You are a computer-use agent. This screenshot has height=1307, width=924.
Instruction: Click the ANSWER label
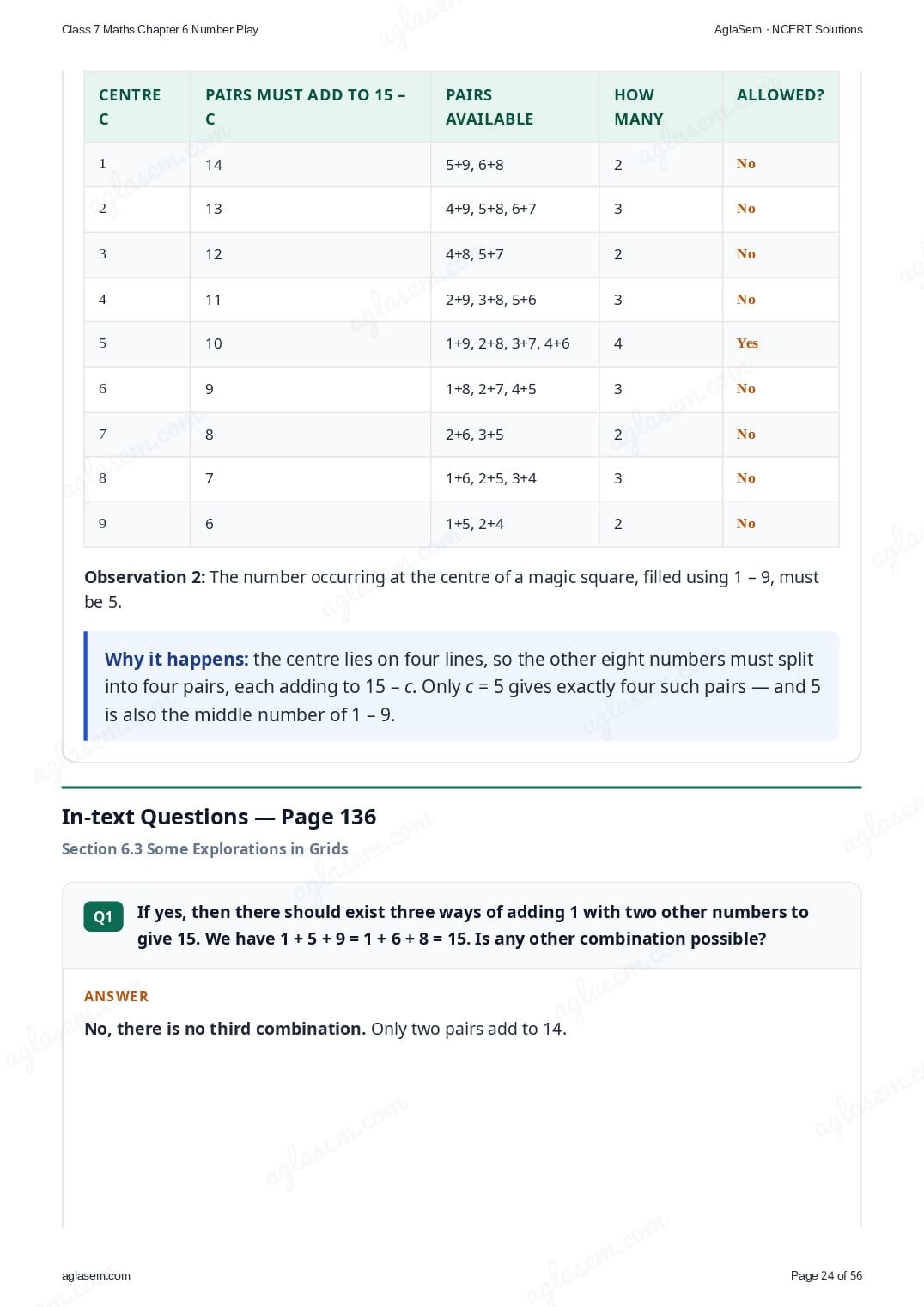click(116, 996)
